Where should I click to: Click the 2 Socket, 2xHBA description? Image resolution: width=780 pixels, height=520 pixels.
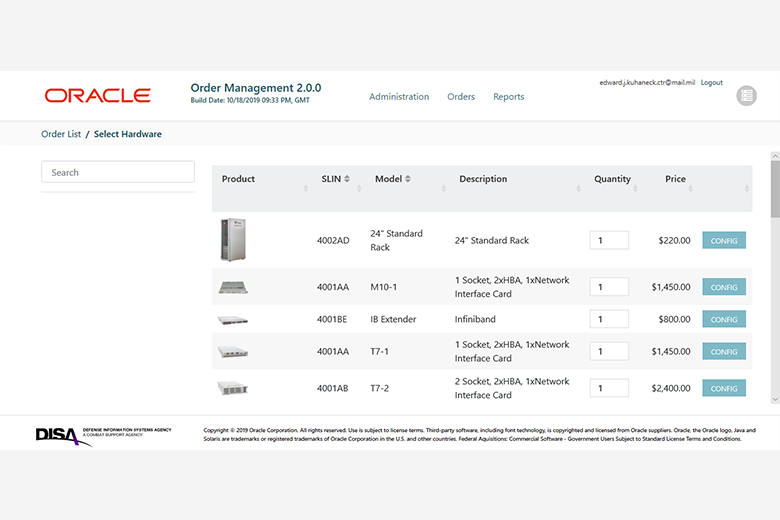click(512, 388)
